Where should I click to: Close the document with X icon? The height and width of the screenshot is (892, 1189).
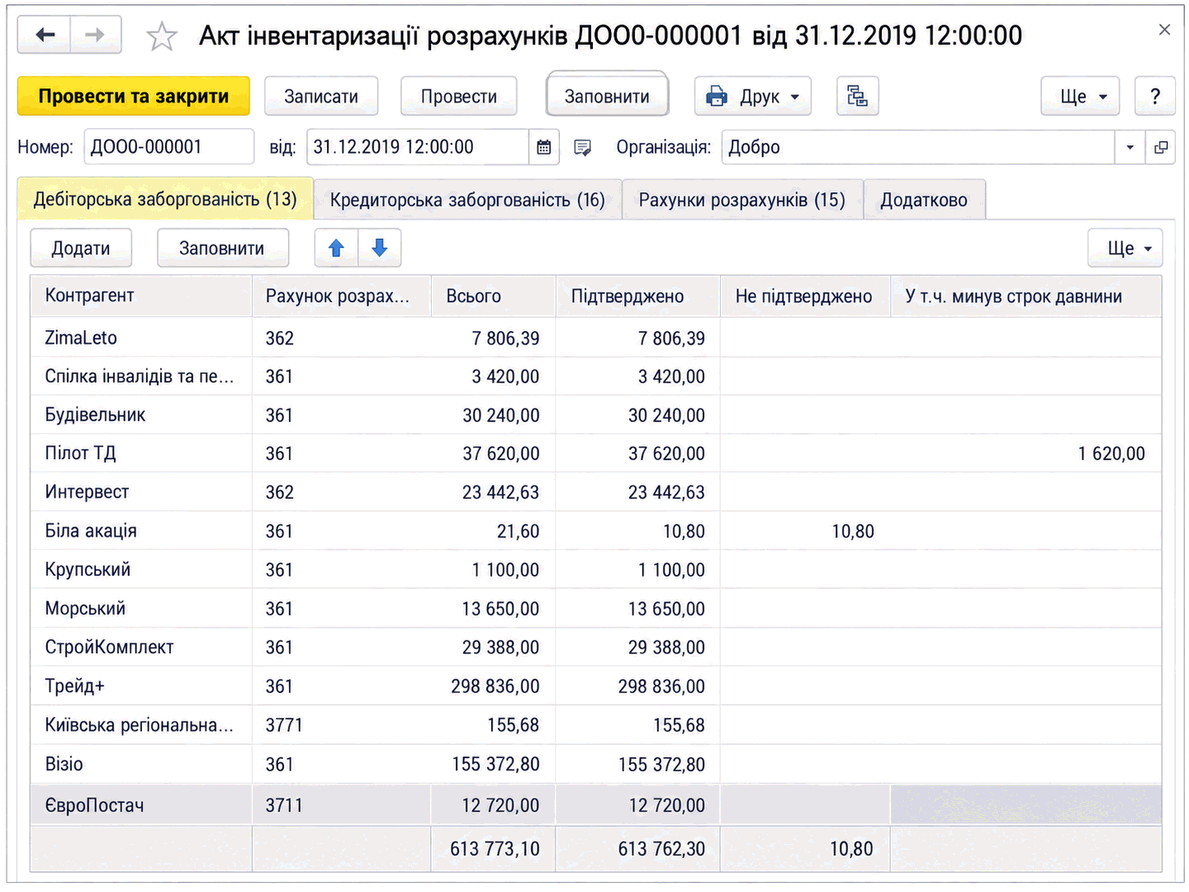(x=1165, y=30)
